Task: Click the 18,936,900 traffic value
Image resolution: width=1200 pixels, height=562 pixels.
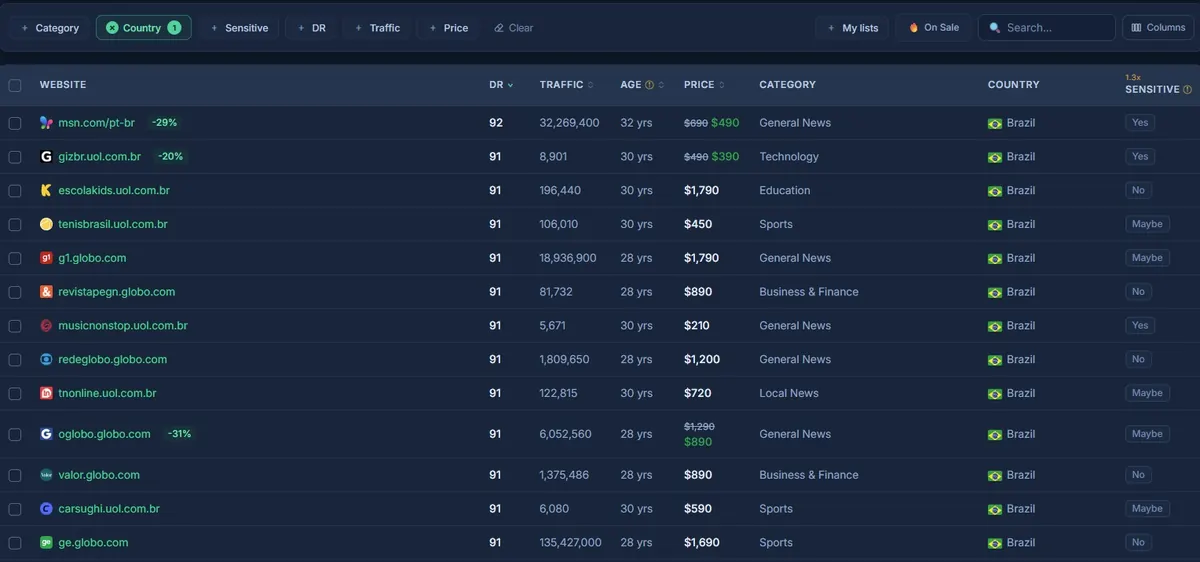Action: [x=568, y=258]
